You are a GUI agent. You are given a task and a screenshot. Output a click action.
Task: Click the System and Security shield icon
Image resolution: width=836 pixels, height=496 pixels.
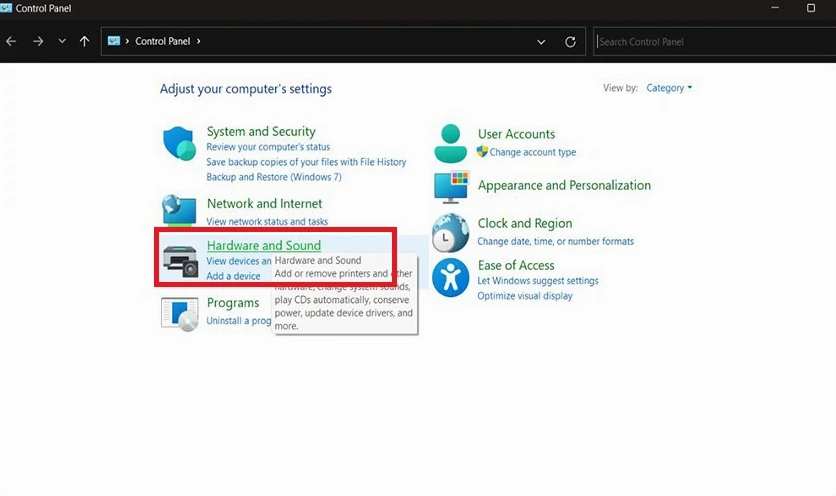click(x=180, y=145)
